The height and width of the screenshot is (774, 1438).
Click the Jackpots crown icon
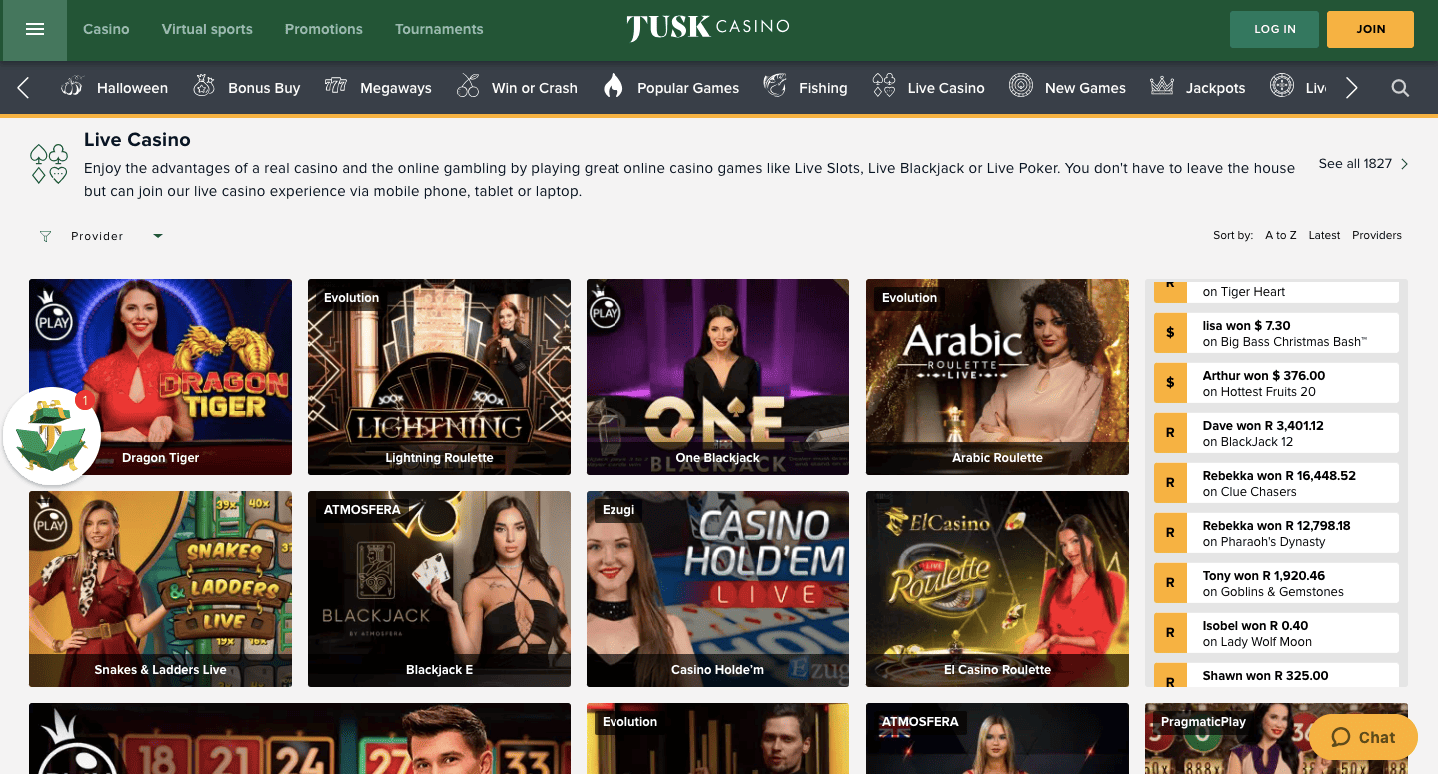coord(1162,87)
